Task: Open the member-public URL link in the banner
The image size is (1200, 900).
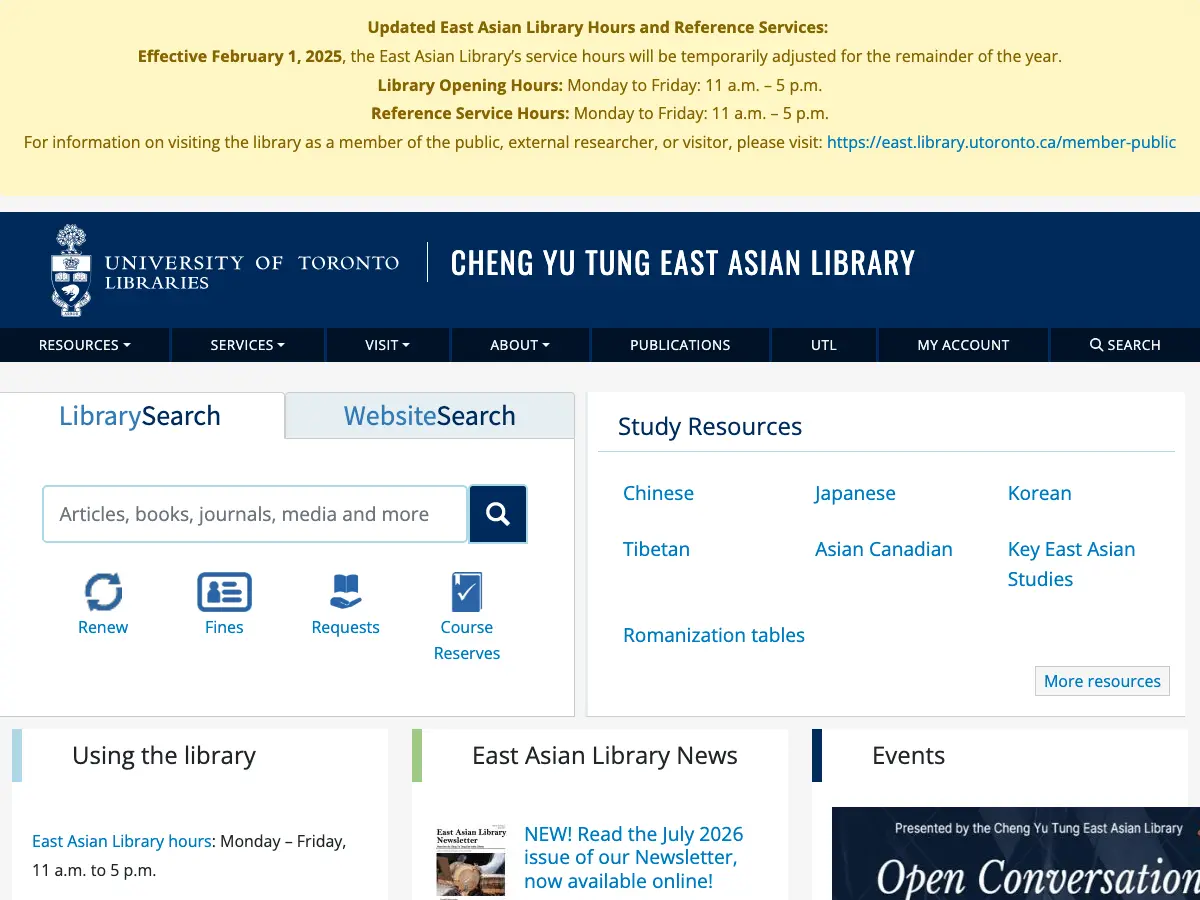Action: click(1001, 142)
